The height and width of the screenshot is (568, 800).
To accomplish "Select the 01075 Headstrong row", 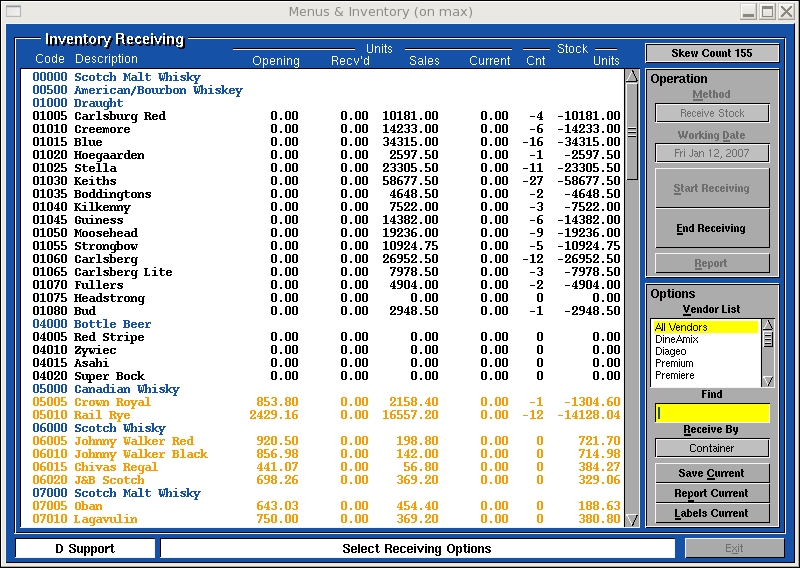I will 322,299.
